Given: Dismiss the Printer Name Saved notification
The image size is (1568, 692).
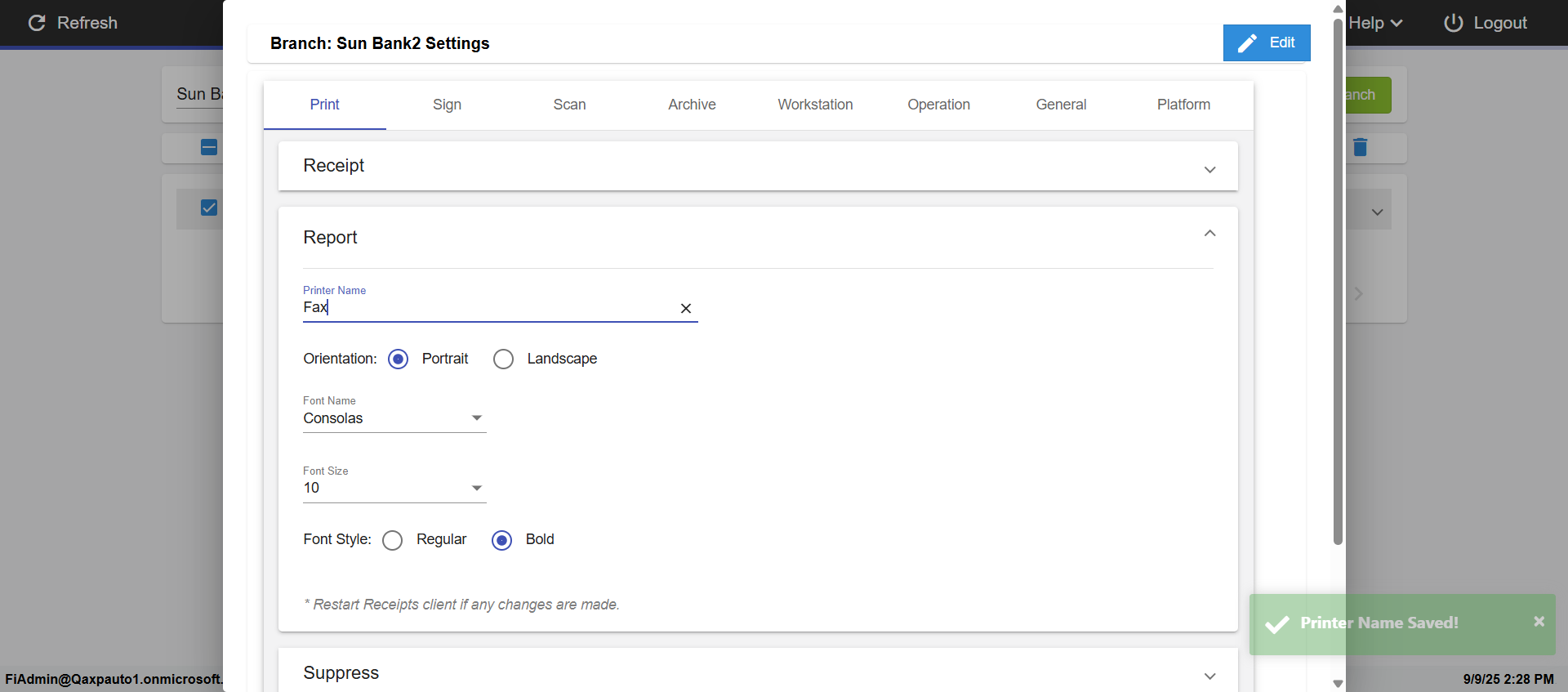Looking at the screenshot, I should [1539, 622].
